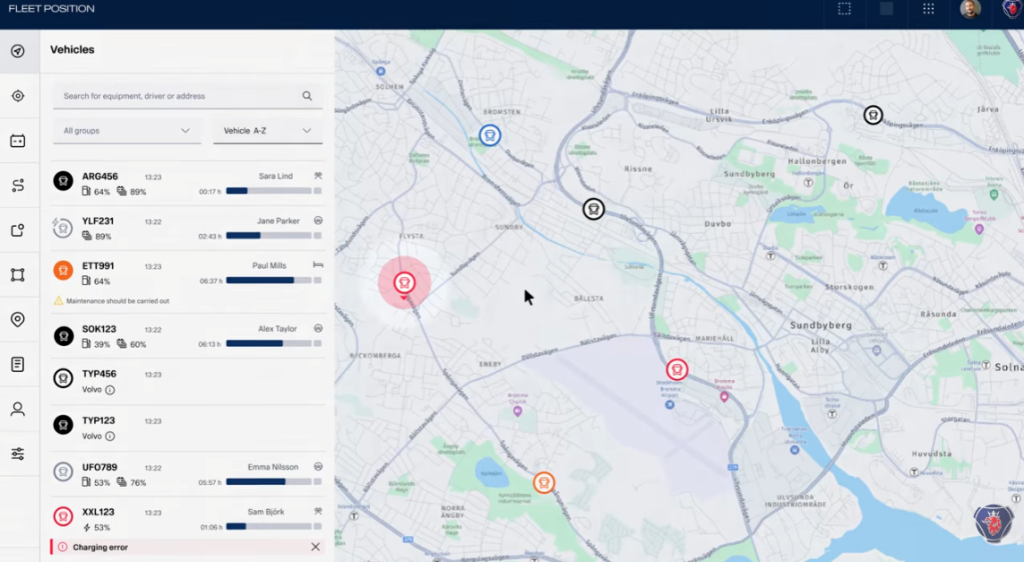Select the XXL123 vehicle name
1024x562 pixels.
(98, 512)
